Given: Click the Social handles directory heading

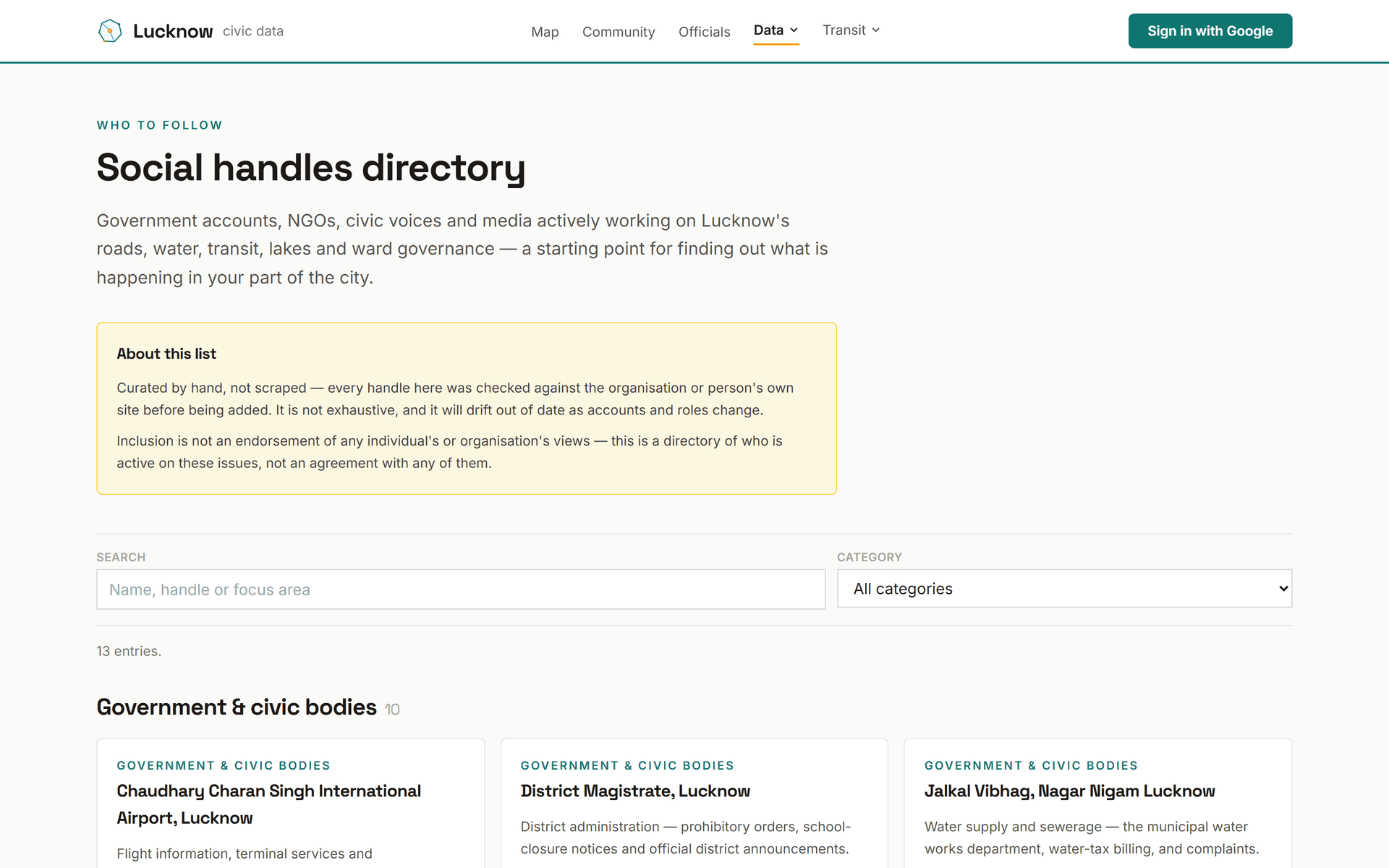Looking at the screenshot, I should pyautogui.click(x=311, y=168).
